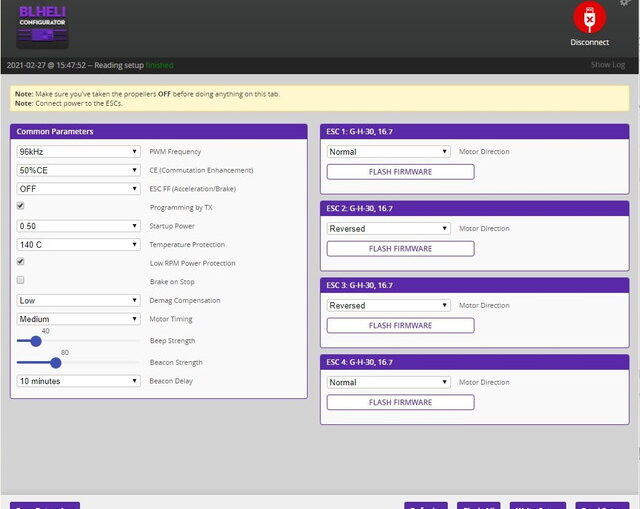Open the Motor Timing dropdown

[x=78, y=319]
